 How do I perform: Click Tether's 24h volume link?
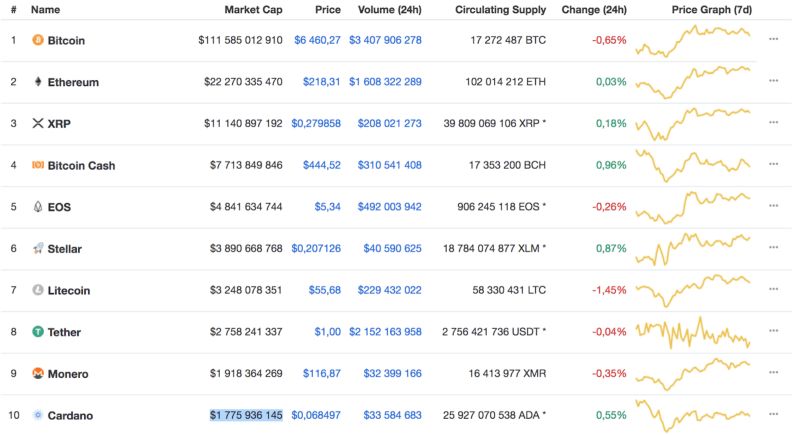[385, 332]
